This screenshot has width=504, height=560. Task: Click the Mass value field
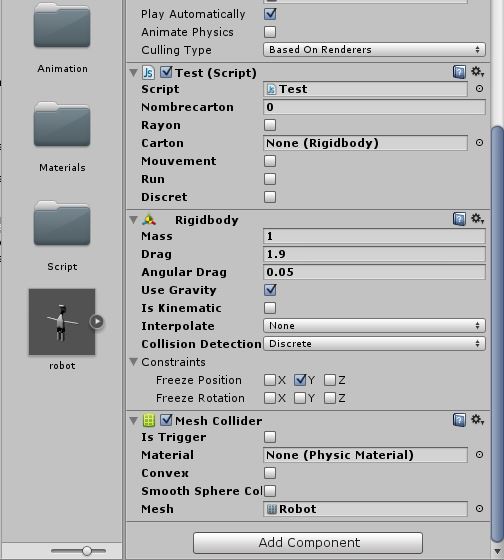click(x=374, y=236)
